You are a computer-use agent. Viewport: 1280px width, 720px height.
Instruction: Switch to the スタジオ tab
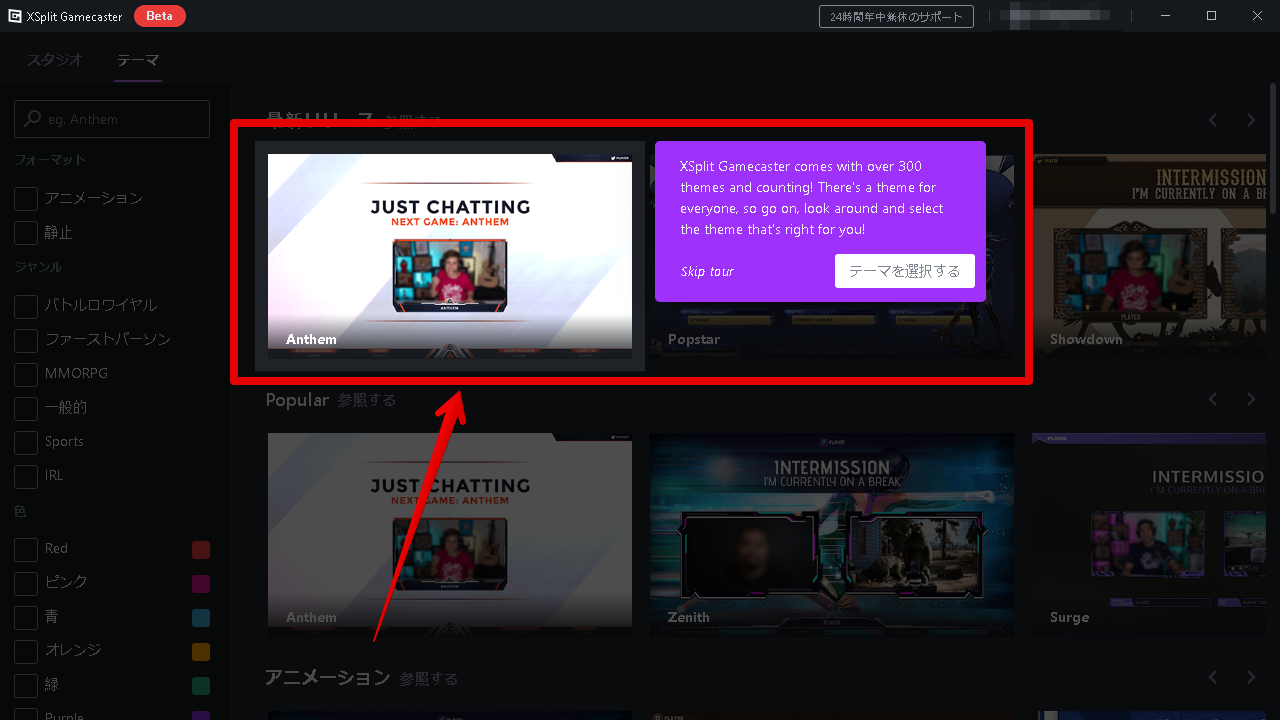tap(55, 59)
